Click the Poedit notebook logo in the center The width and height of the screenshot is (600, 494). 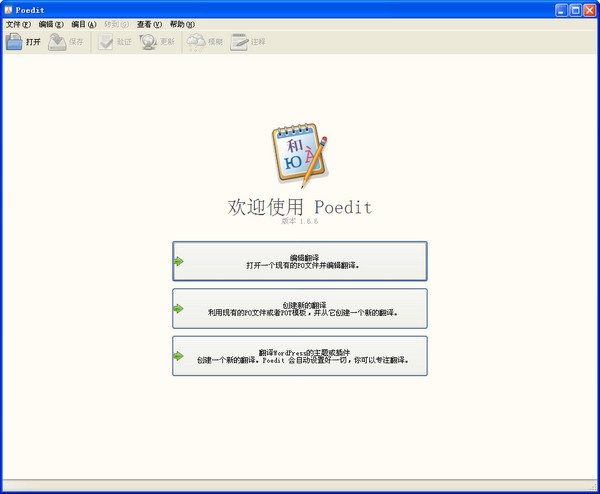click(x=300, y=156)
